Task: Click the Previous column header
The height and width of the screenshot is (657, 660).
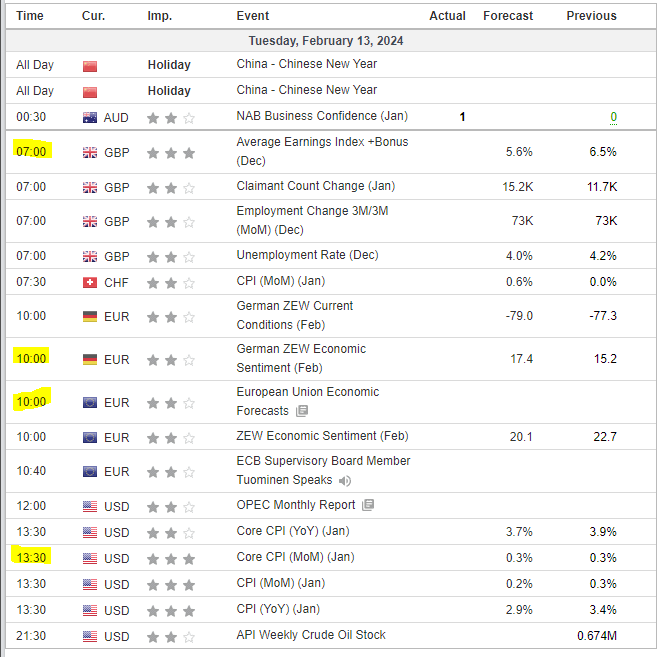Action: coord(591,16)
